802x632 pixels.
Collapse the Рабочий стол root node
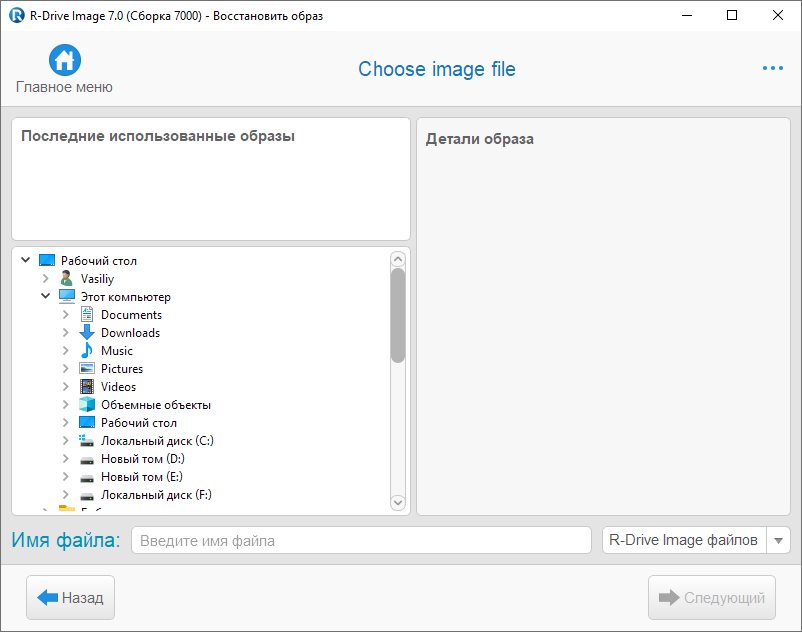pos(26,260)
